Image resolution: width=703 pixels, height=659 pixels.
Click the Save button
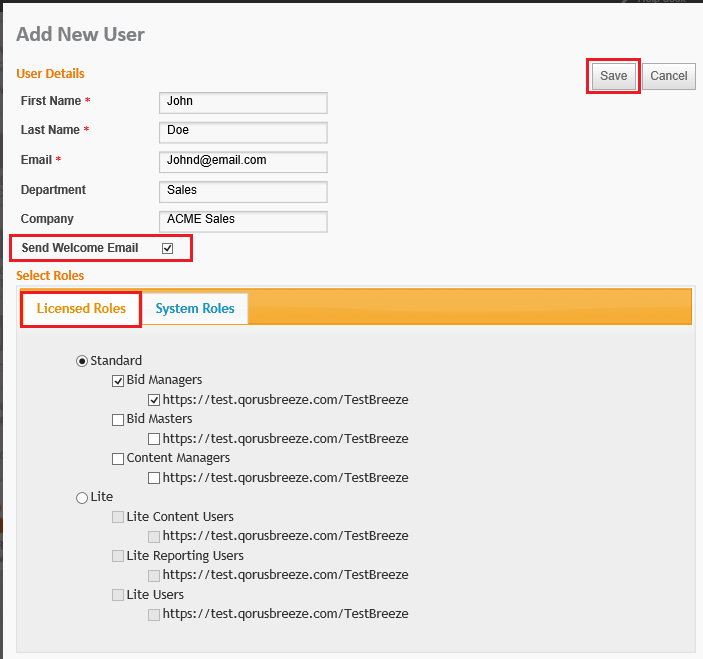click(613, 76)
